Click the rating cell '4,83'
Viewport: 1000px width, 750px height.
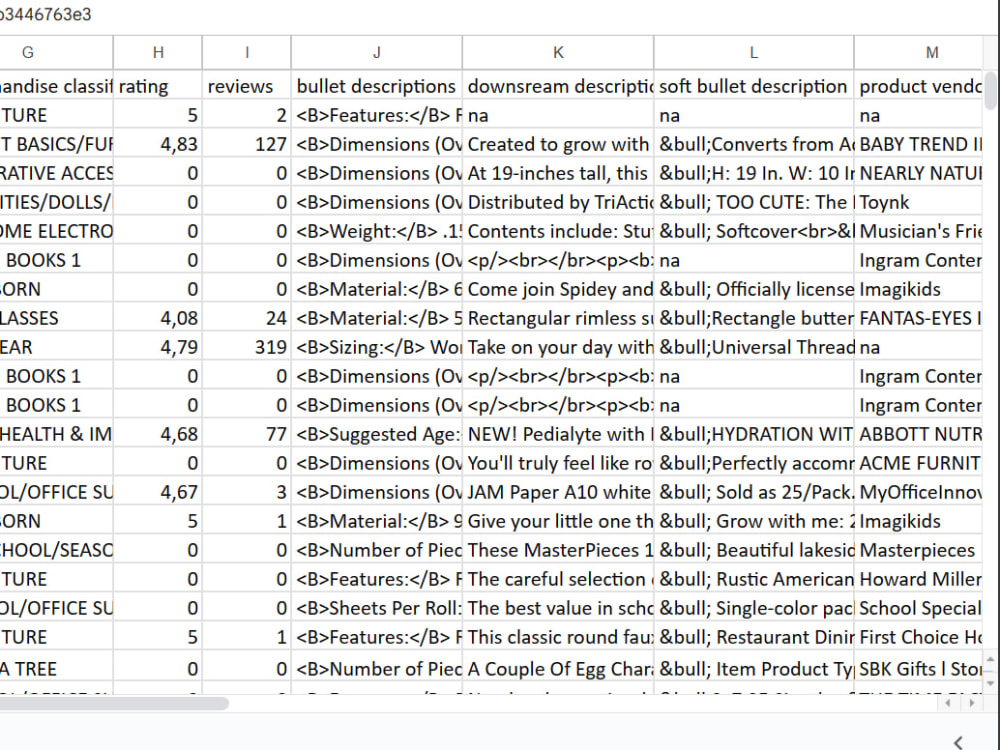(x=158, y=144)
